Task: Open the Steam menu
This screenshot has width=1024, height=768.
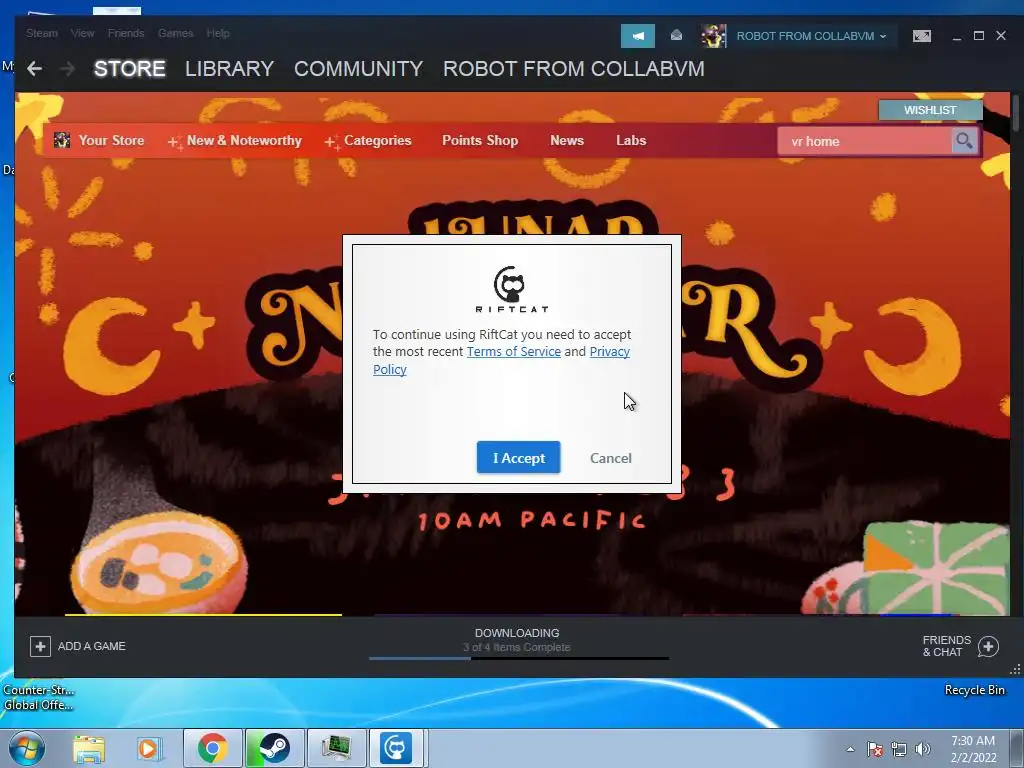Action: (x=42, y=33)
